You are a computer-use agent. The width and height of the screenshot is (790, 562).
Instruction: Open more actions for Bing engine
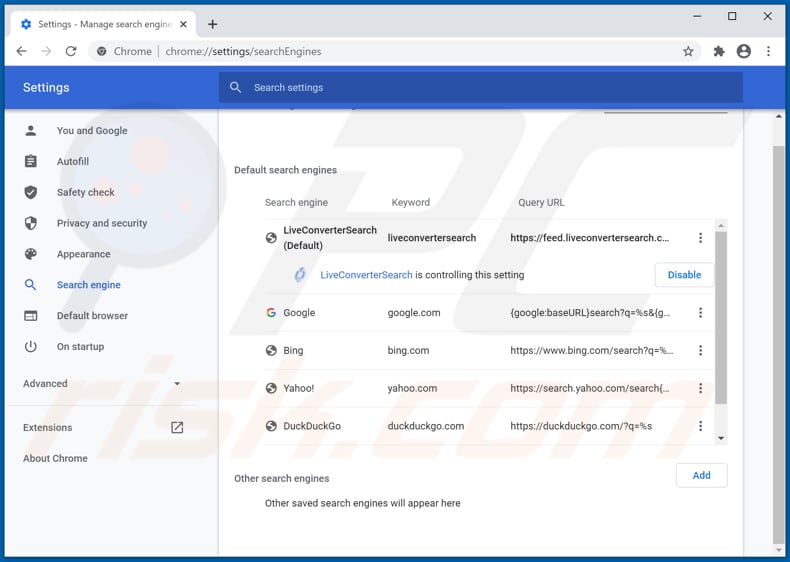click(x=700, y=350)
